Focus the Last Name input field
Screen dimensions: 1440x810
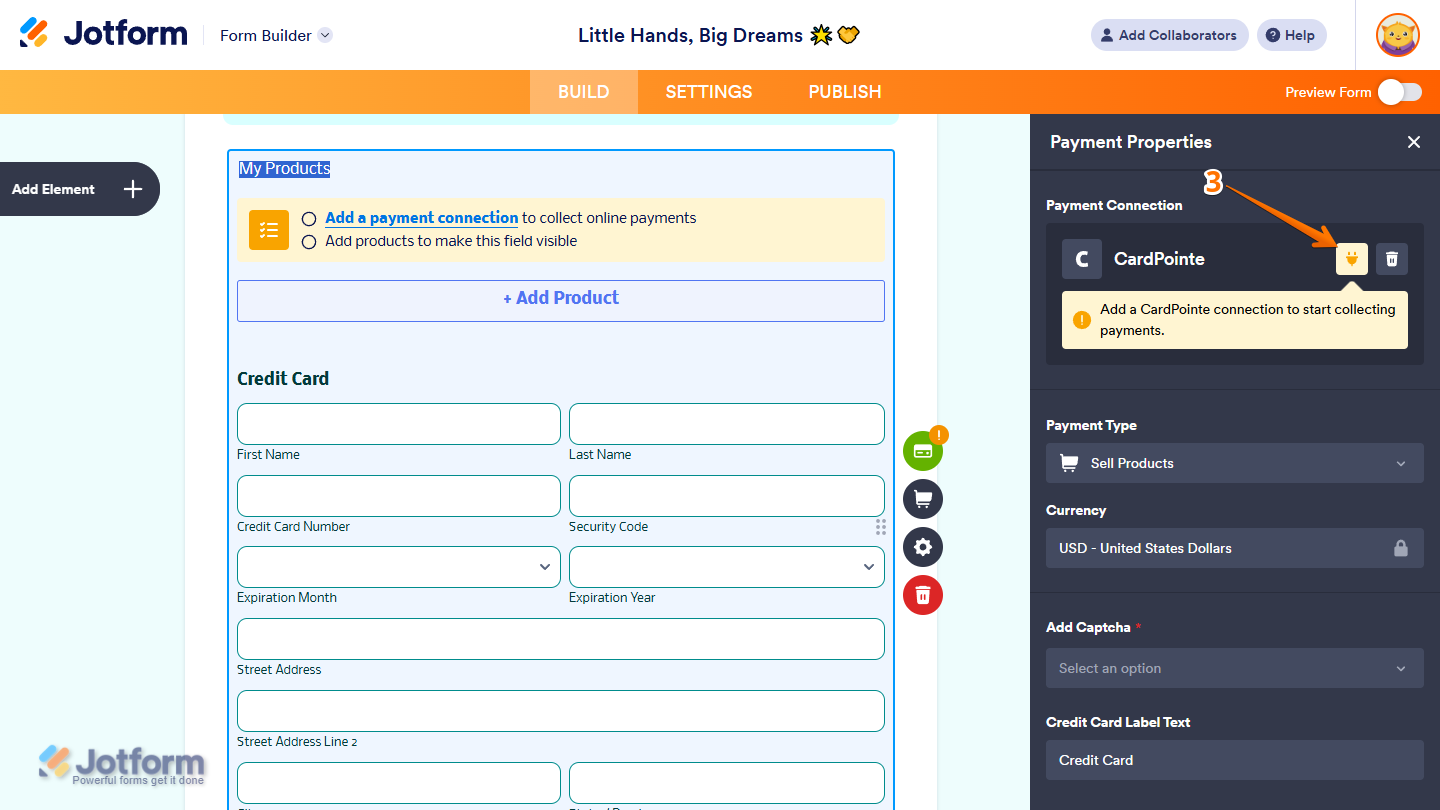727,424
